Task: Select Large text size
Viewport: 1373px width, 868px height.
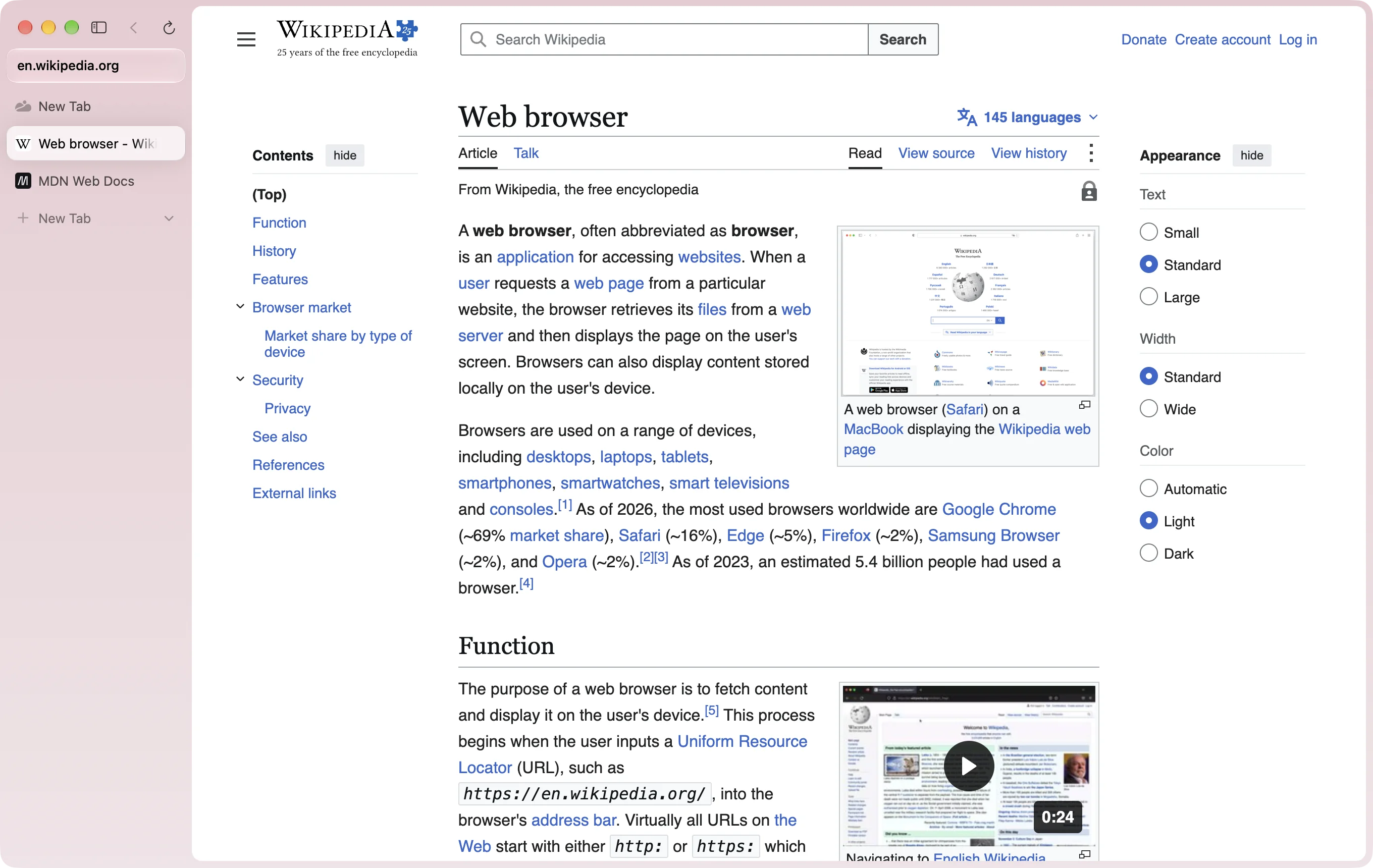Action: pyautogui.click(x=1148, y=296)
